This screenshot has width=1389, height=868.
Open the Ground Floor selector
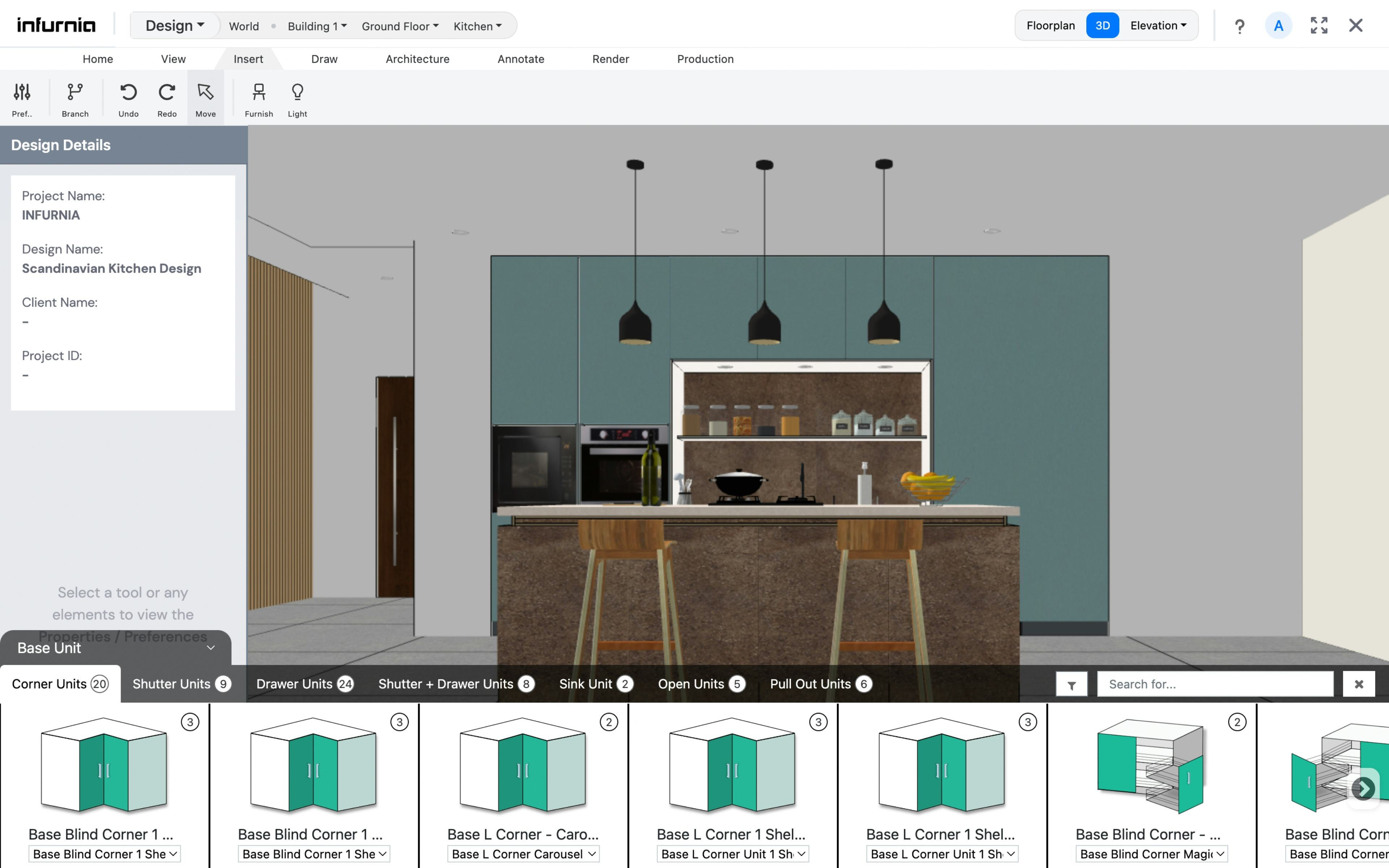click(399, 26)
